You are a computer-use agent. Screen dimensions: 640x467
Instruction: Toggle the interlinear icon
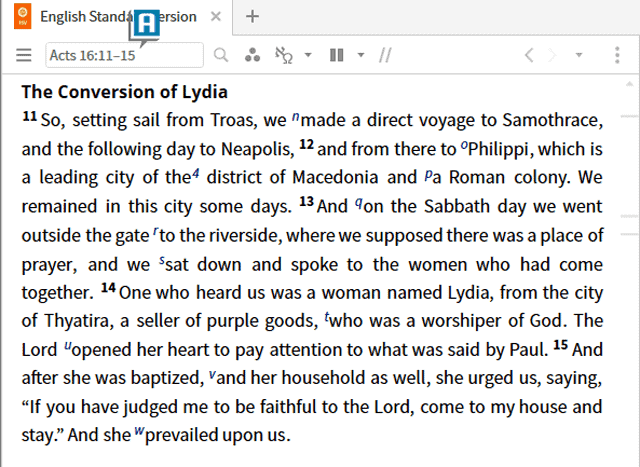point(284,55)
